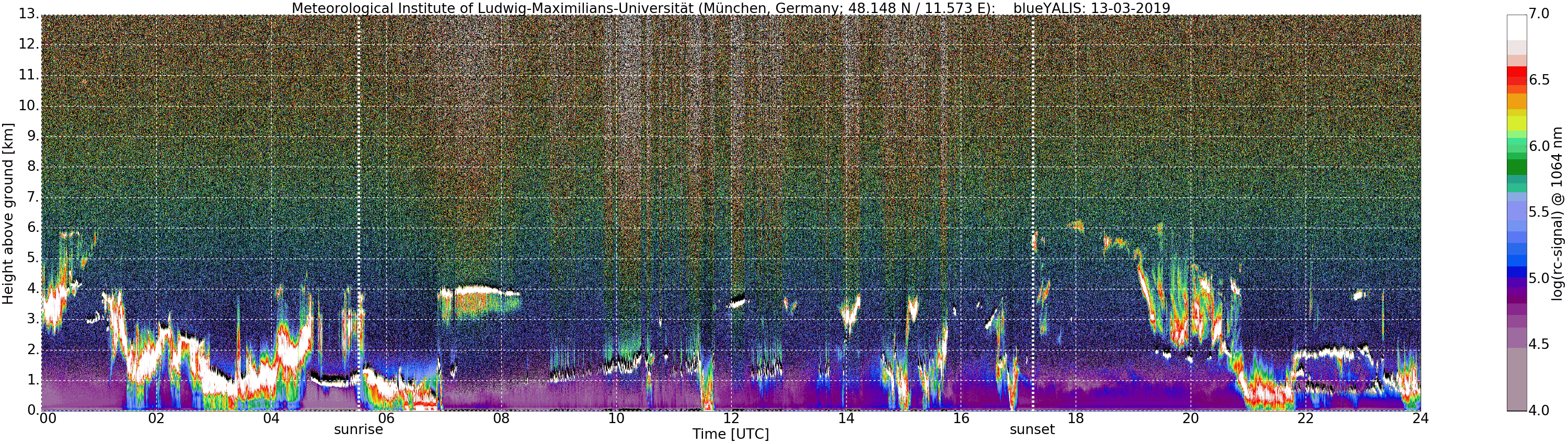Image resolution: width=1568 pixels, height=444 pixels.
Task: Click the y-axis tick label '12.'
Action: click(29, 45)
